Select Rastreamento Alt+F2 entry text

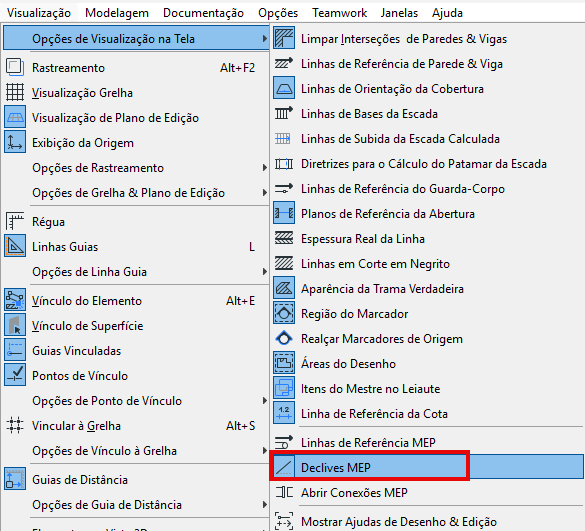[x=69, y=68]
